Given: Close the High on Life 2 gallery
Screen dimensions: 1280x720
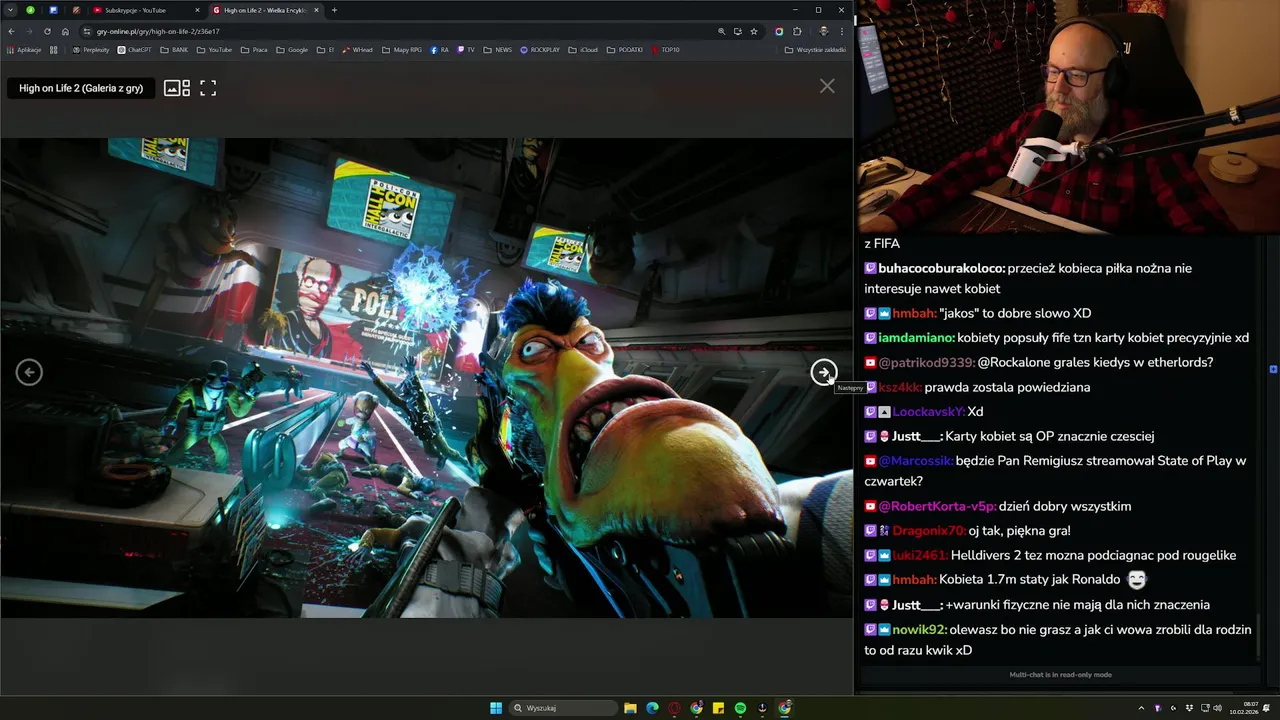Looking at the screenshot, I should (x=827, y=86).
